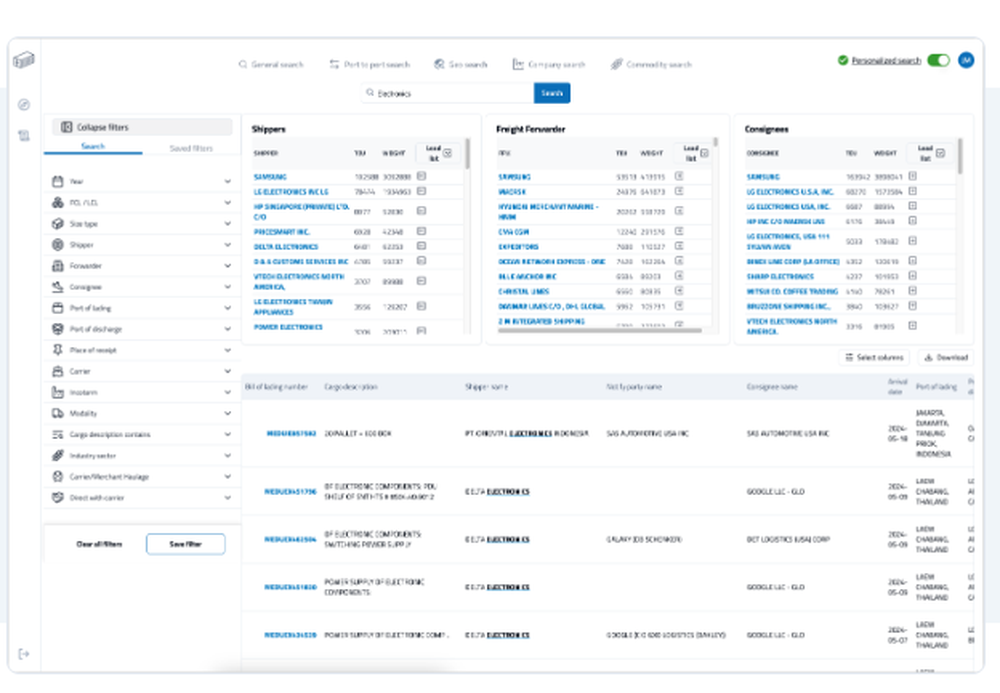
Task: Click the Place of receipt pin icon
Action: (x=57, y=350)
